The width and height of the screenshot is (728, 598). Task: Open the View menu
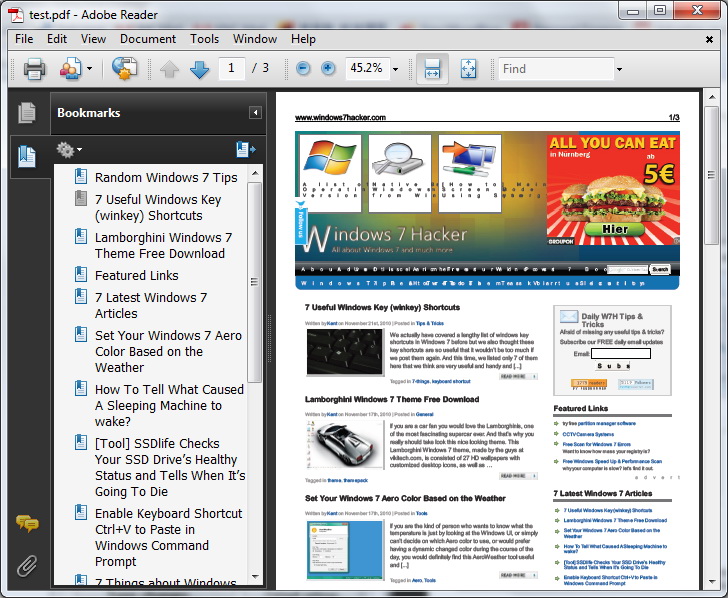click(93, 39)
